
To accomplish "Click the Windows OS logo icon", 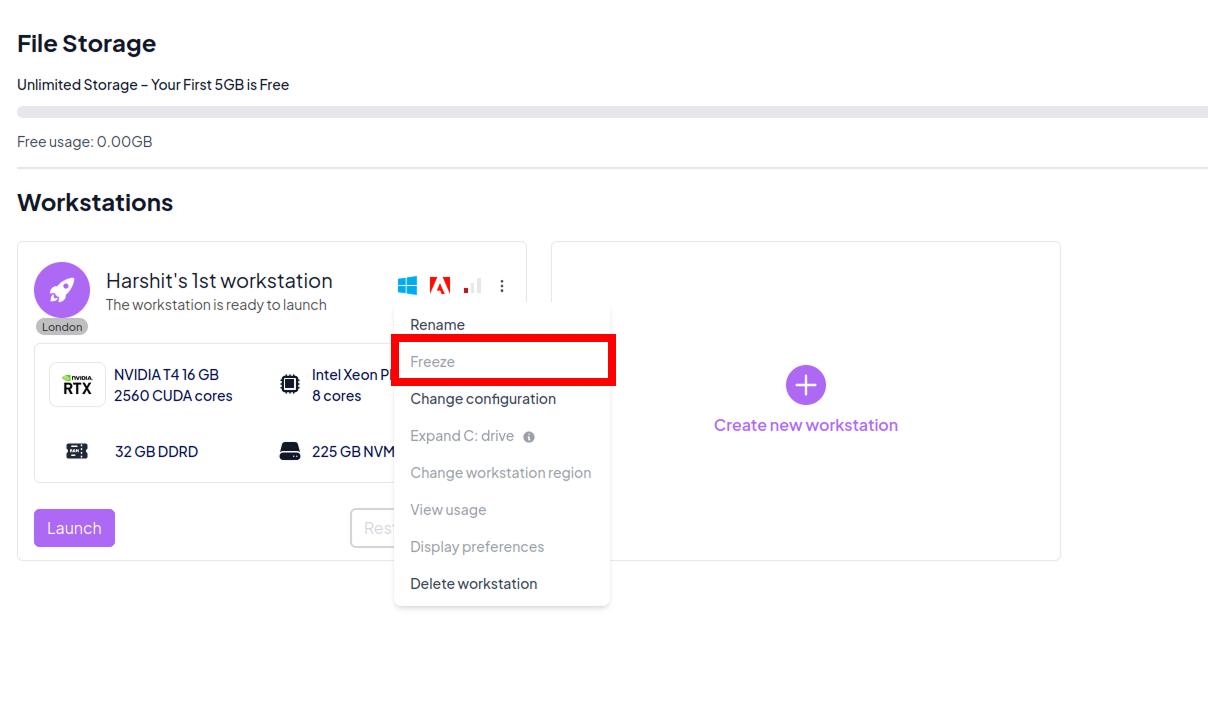I will [x=407, y=286].
